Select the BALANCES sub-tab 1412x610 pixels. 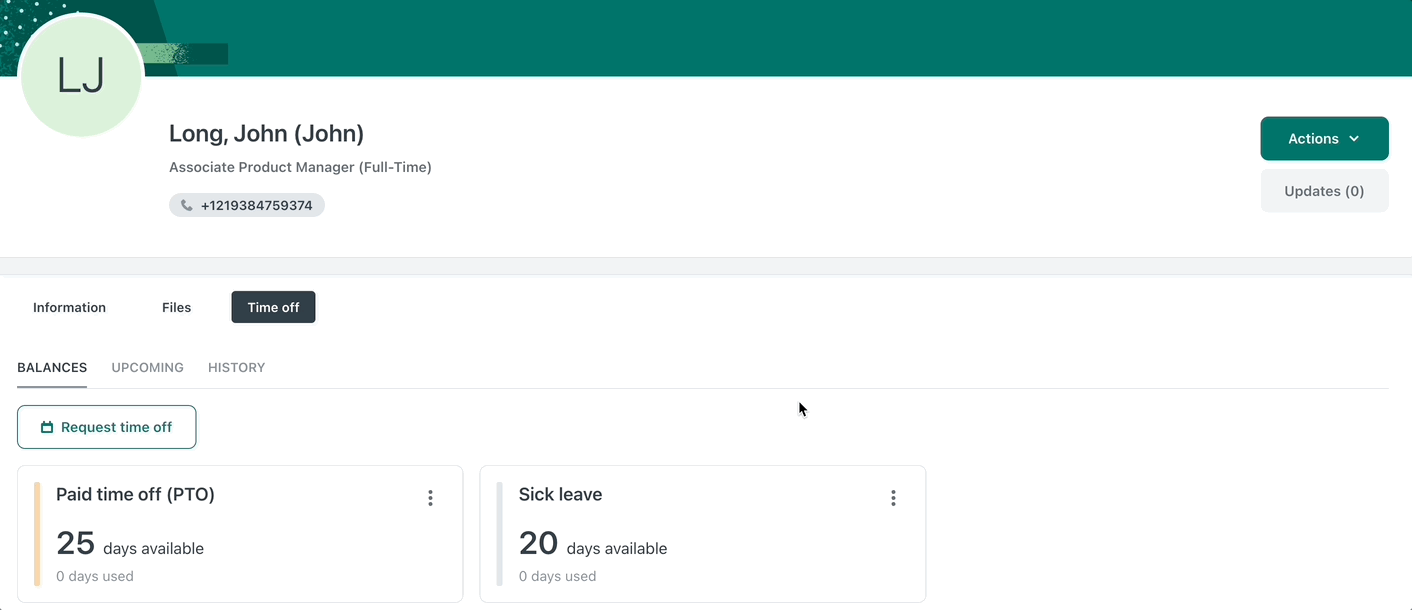click(52, 368)
